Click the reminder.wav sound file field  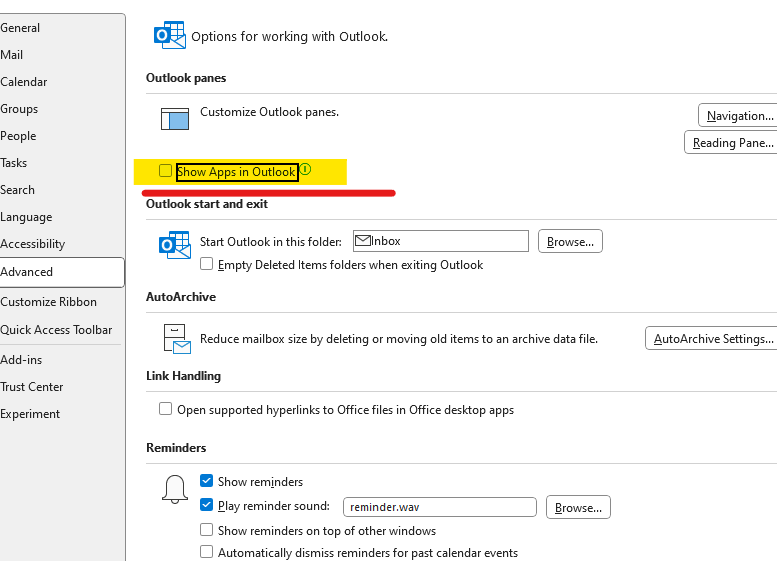click(440, 507)
